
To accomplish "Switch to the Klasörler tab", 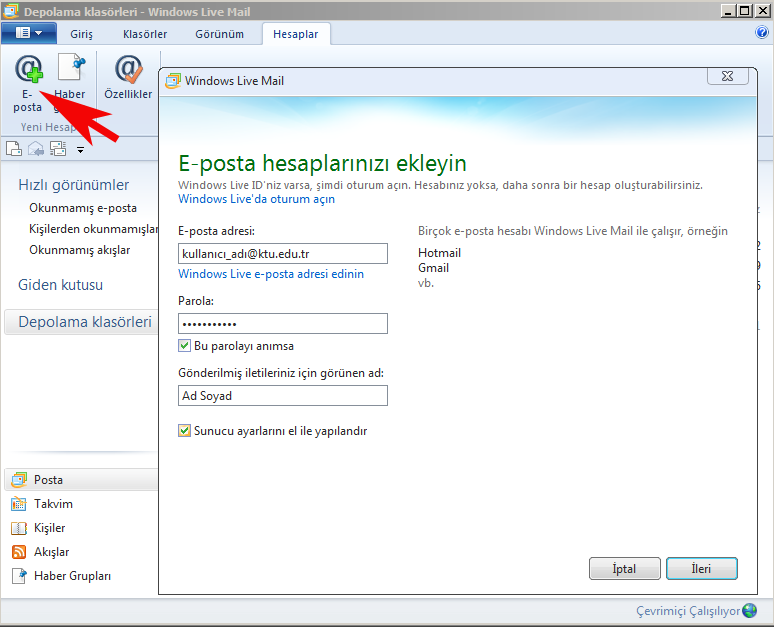I will (x=145, y=34).
